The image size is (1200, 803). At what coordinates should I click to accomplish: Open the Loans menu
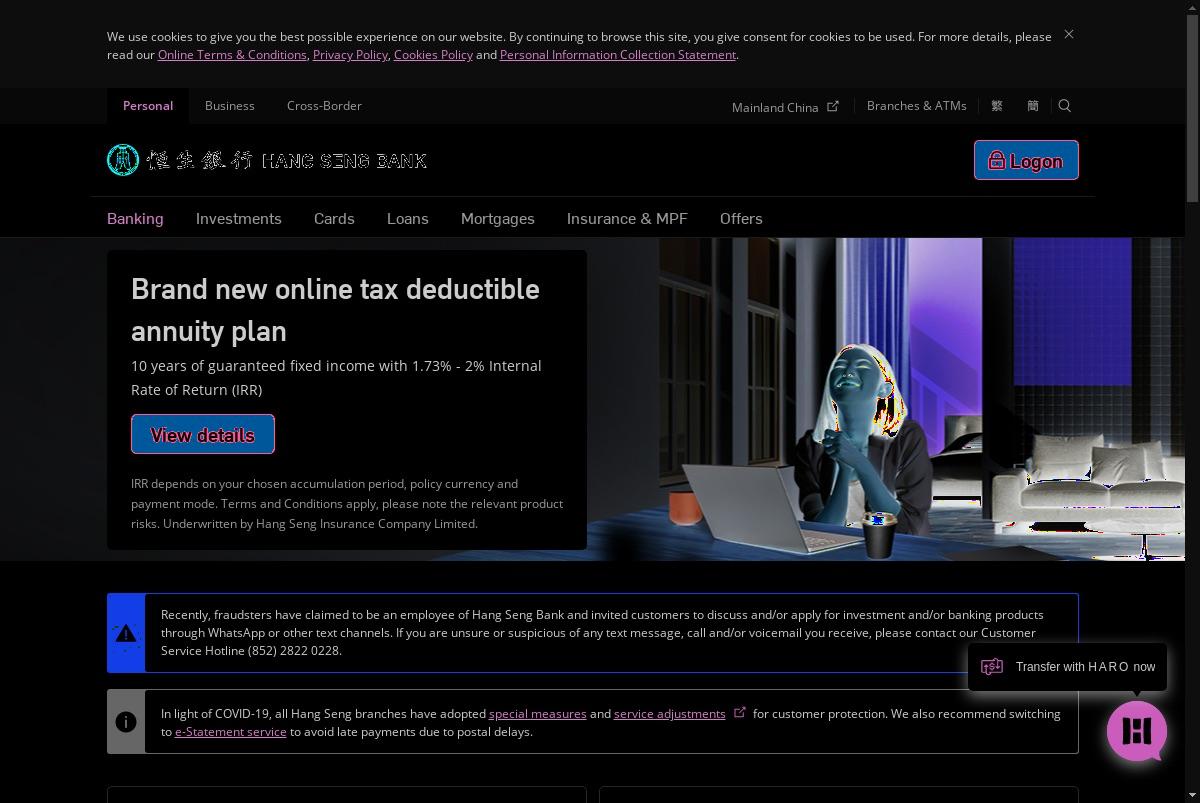click(408, 218)
